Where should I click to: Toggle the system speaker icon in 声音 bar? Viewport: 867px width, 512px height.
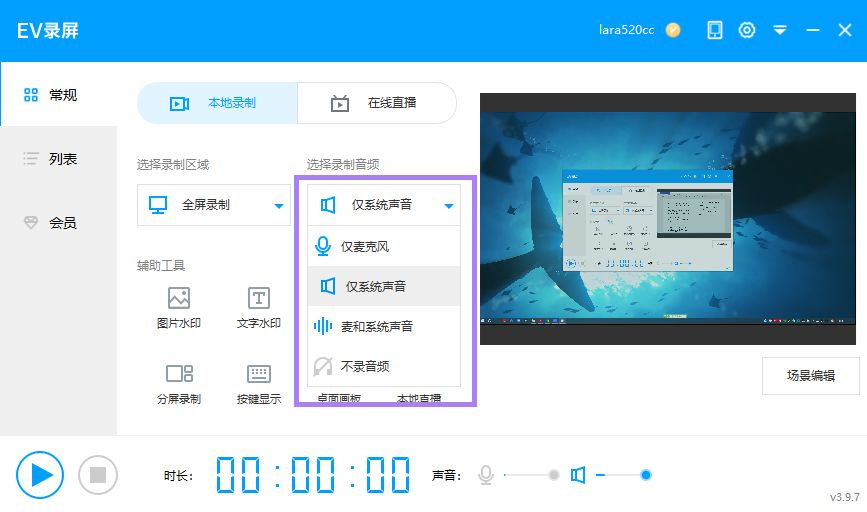click(x=578, y=475)
